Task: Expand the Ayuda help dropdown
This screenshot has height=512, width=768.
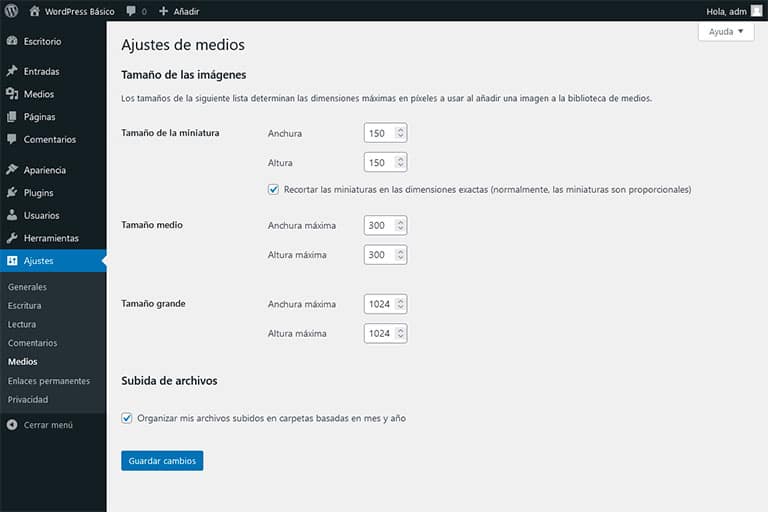Action: tap(726, 32)
